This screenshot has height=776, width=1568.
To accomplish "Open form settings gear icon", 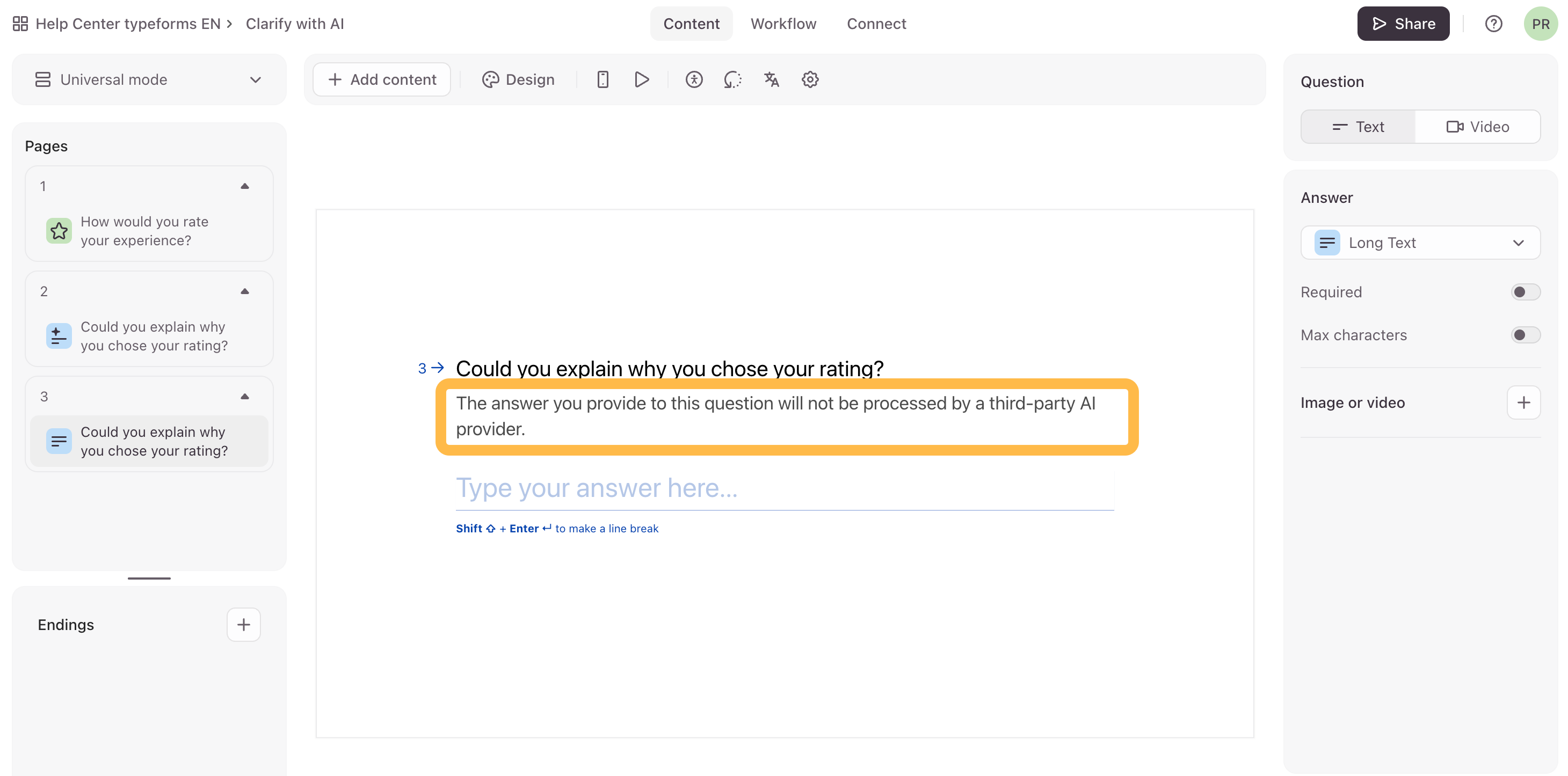I will (x=810, y=79).
